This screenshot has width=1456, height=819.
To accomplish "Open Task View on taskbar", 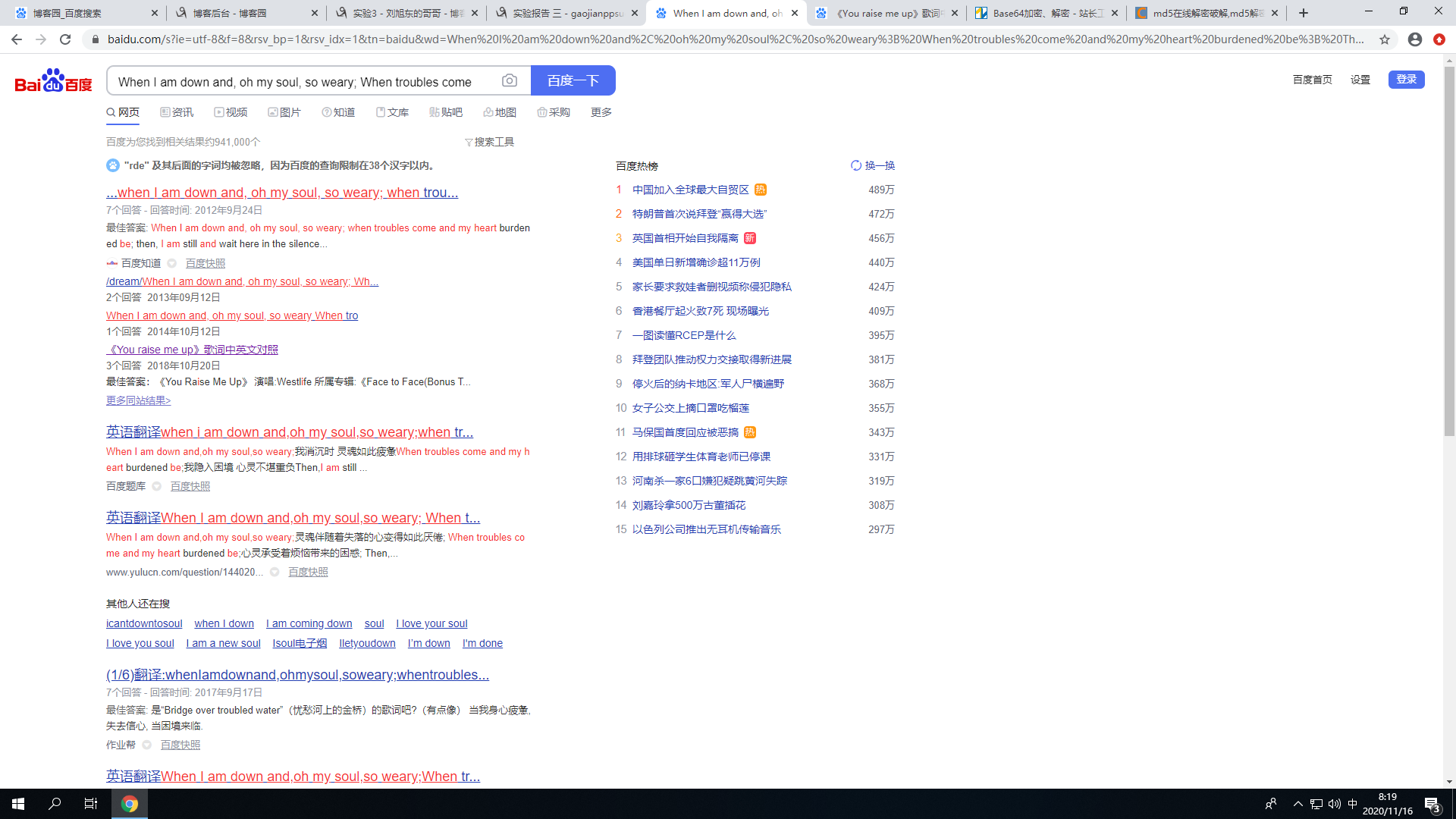I will 91,804.
